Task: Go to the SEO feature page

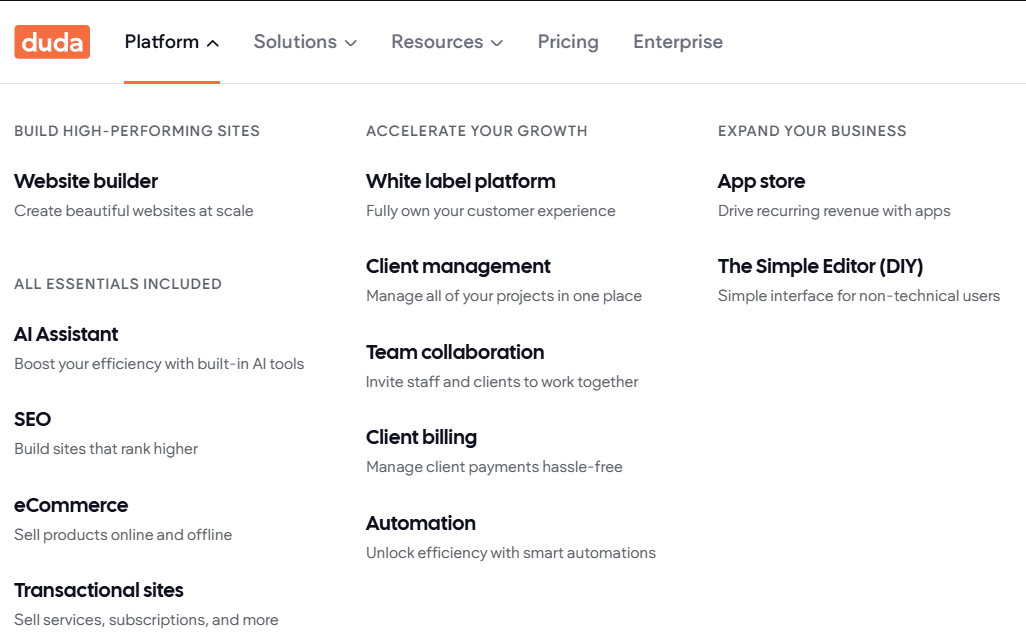Action: pyautogui.click(x=33, y=419)
